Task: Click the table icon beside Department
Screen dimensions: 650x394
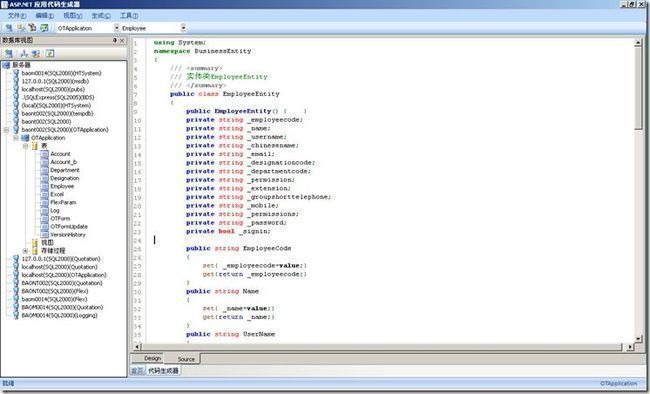Action: (44, 170)
